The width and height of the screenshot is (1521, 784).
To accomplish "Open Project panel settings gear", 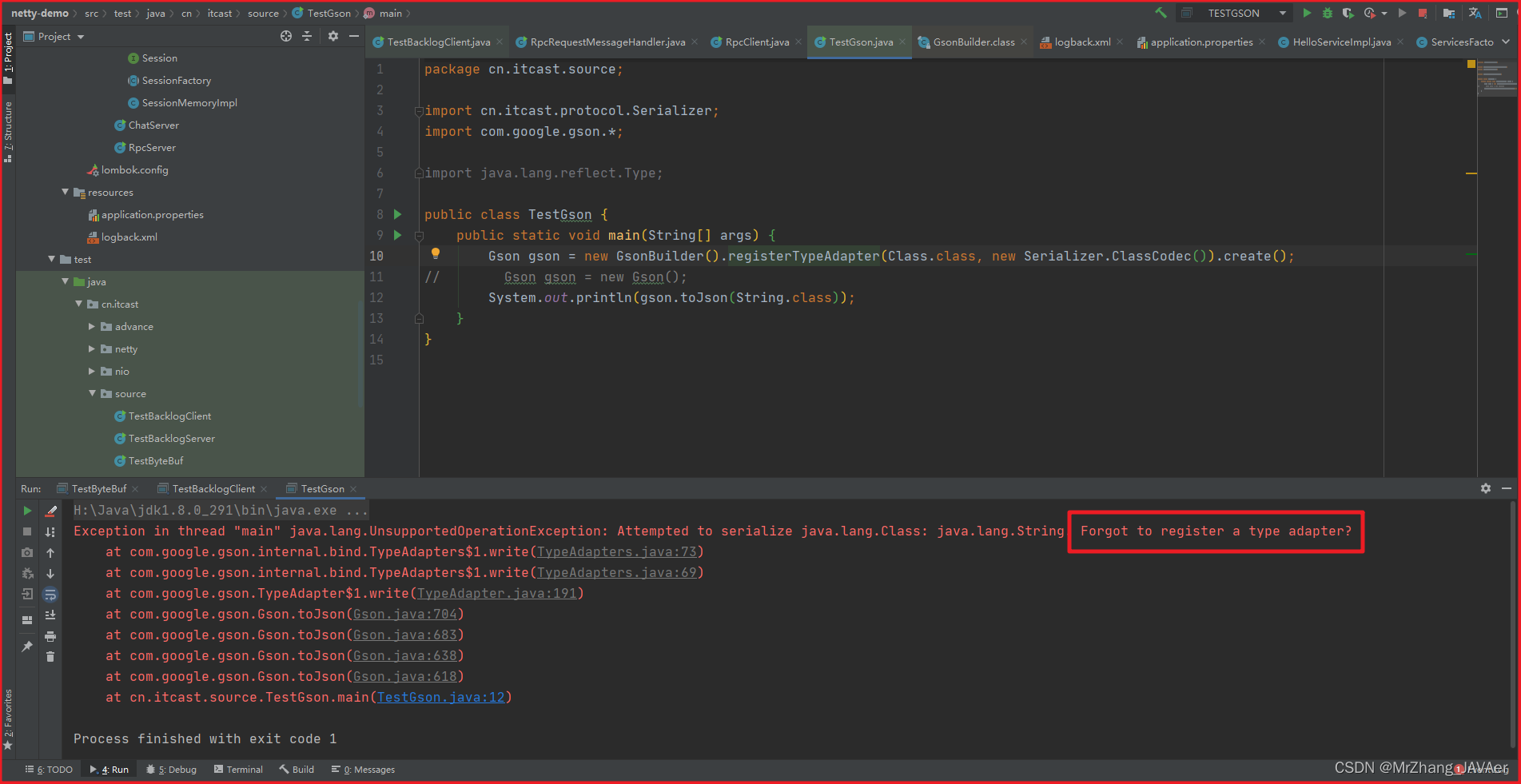I will coord(333,36).
